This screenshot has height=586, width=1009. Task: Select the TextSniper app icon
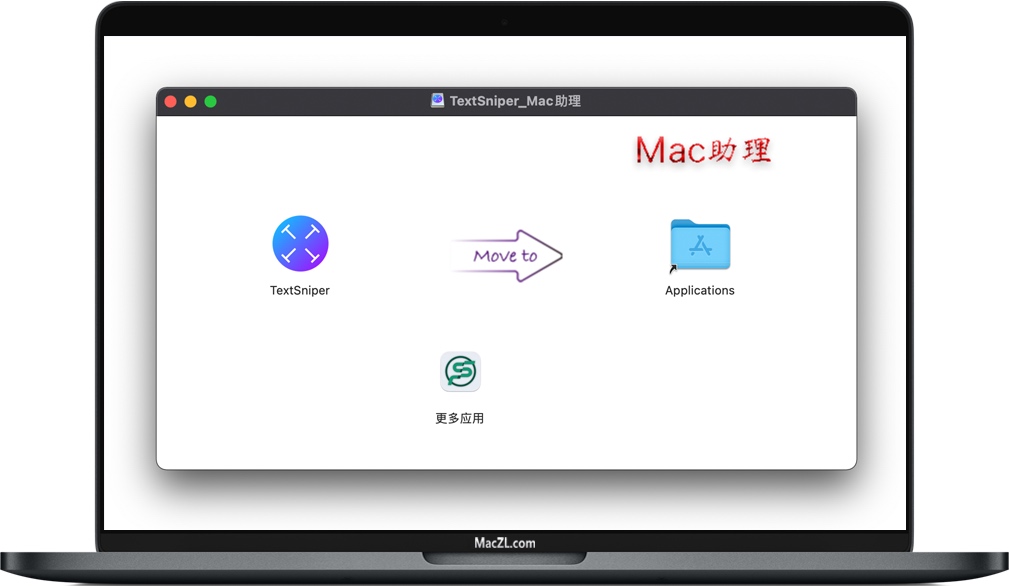[x=300, y=243]
